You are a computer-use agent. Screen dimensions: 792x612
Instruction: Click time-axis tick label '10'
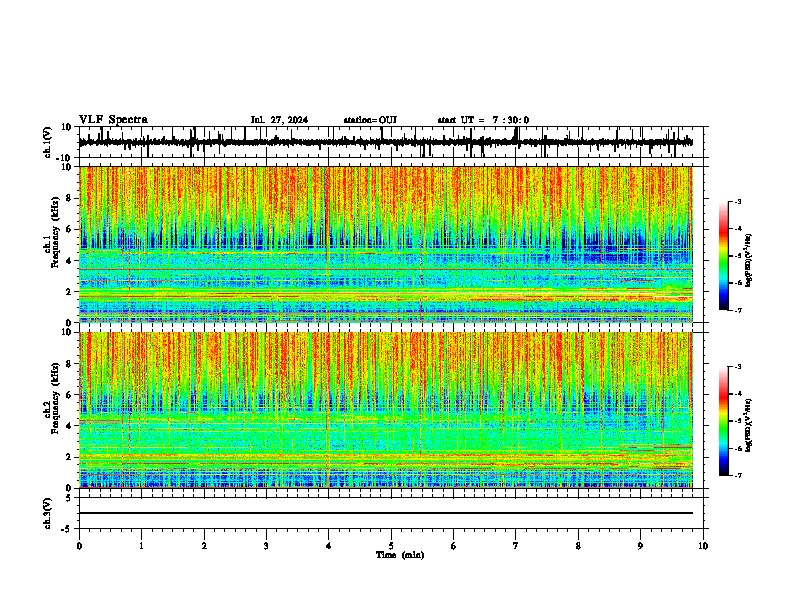[703, 546]
